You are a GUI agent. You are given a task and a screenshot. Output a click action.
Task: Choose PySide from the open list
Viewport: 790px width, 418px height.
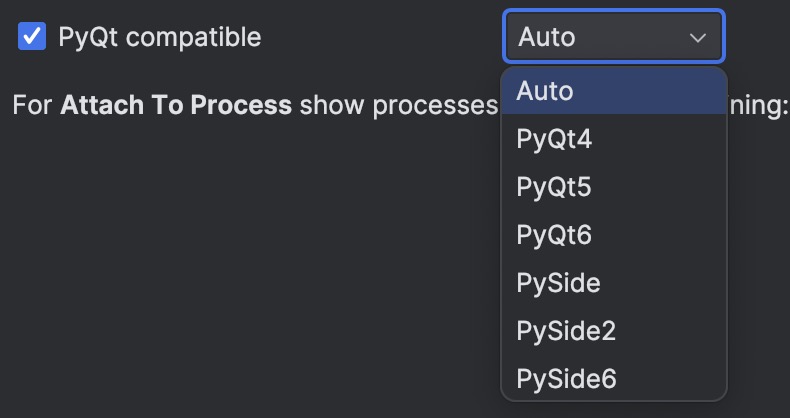pos(558,283)
